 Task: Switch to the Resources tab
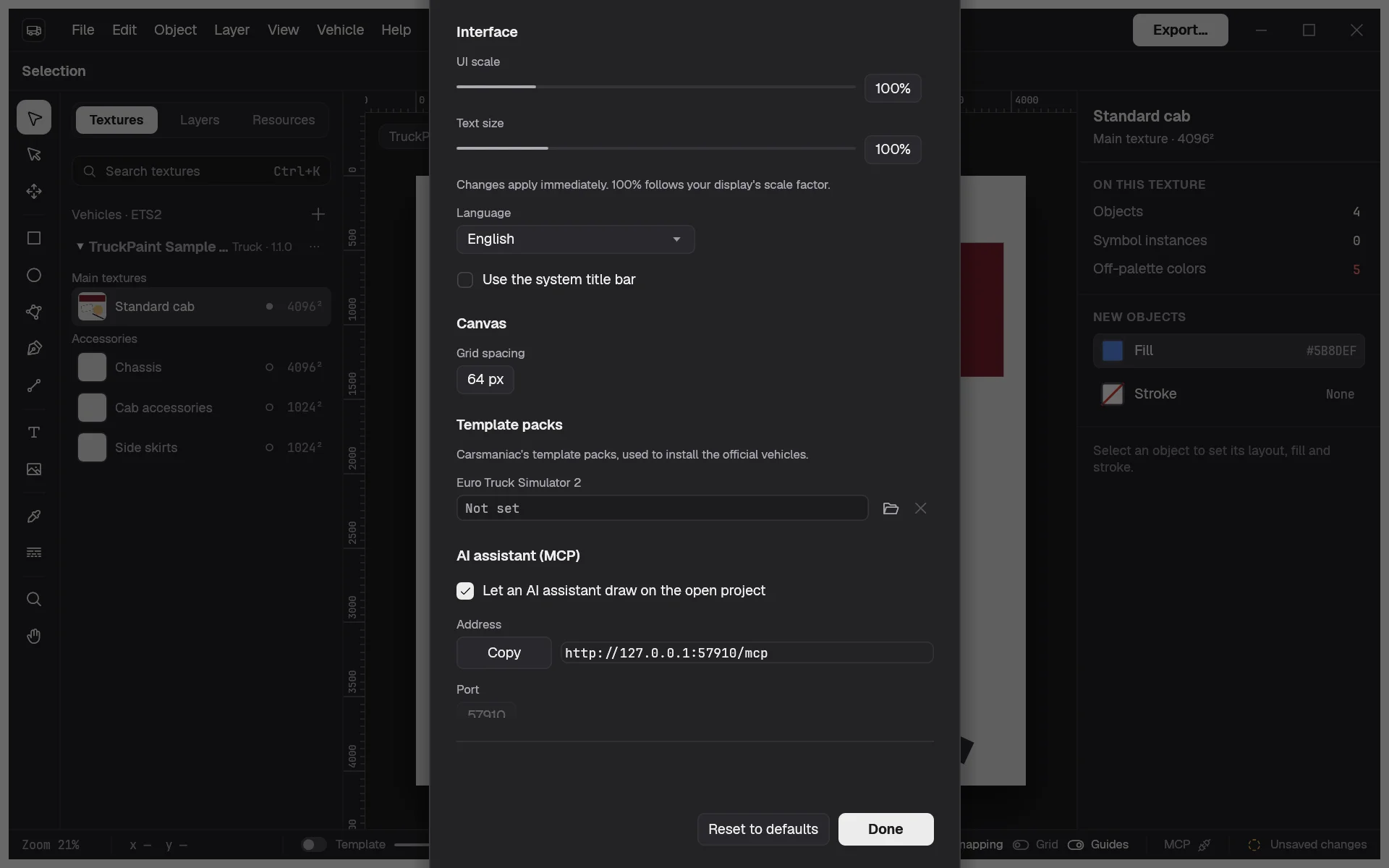[x=284, y=120]
